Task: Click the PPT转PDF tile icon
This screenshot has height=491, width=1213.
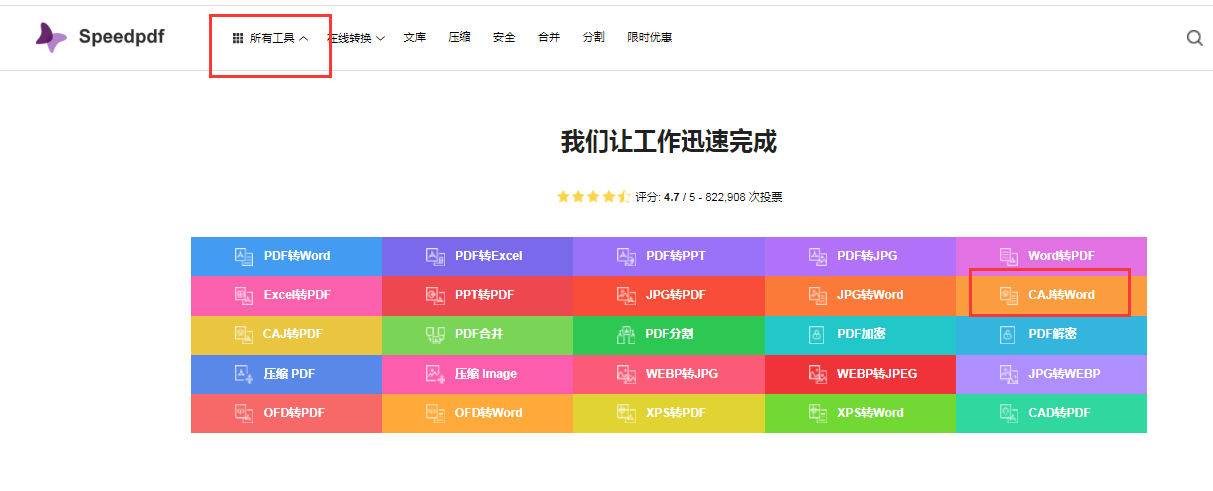Action: [x=435, y=295]
